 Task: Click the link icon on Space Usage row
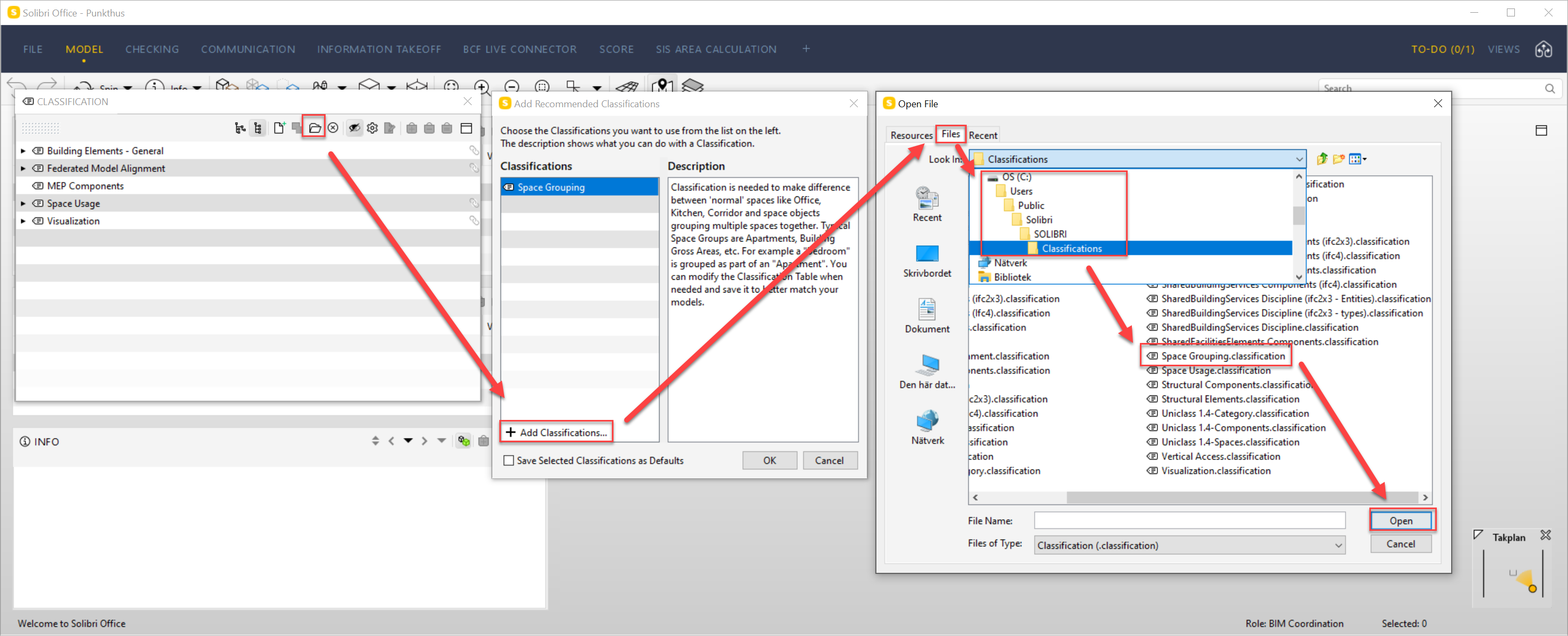click(x=474, y=203)
